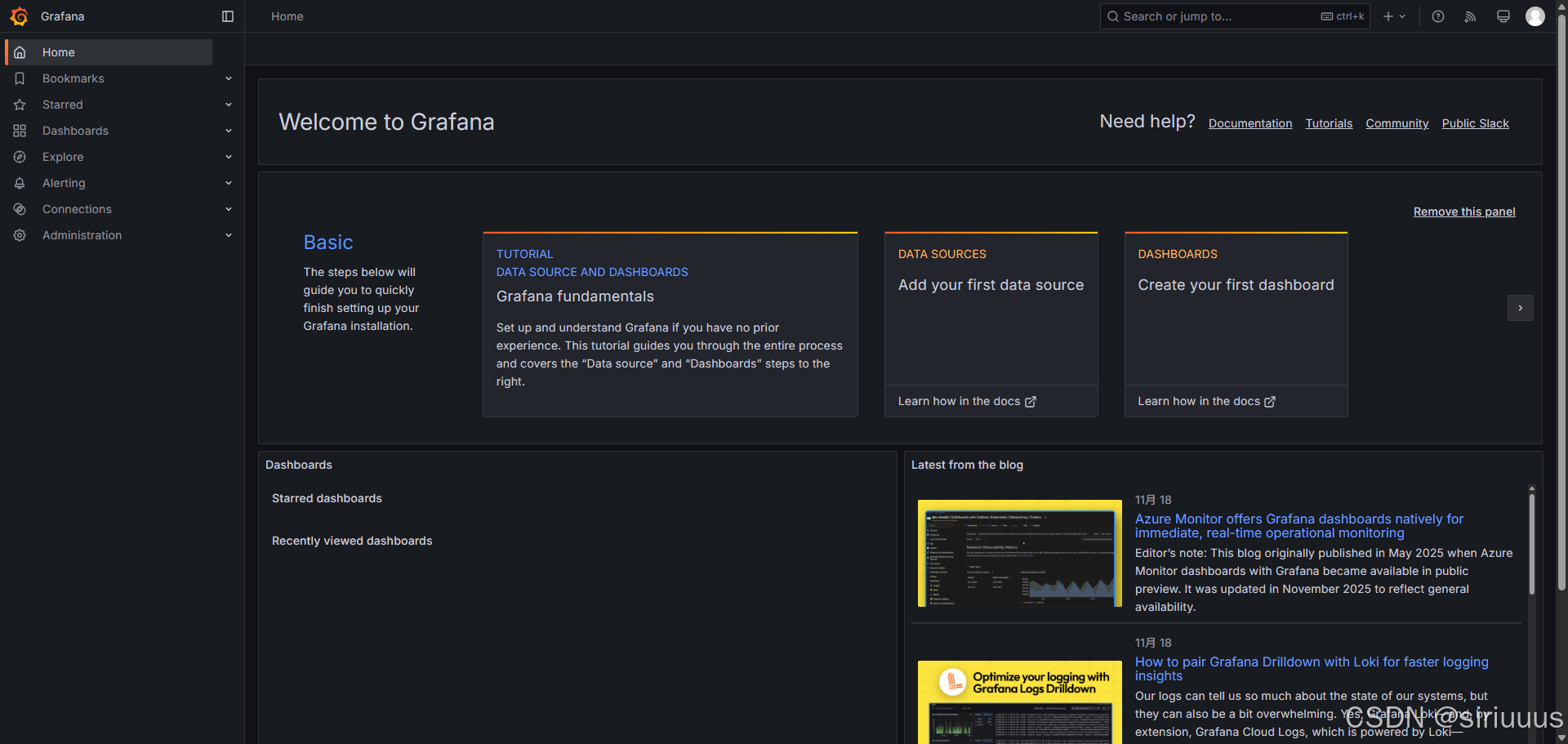
Task: Click the Search or jump to field
Action: (1235, 16)
